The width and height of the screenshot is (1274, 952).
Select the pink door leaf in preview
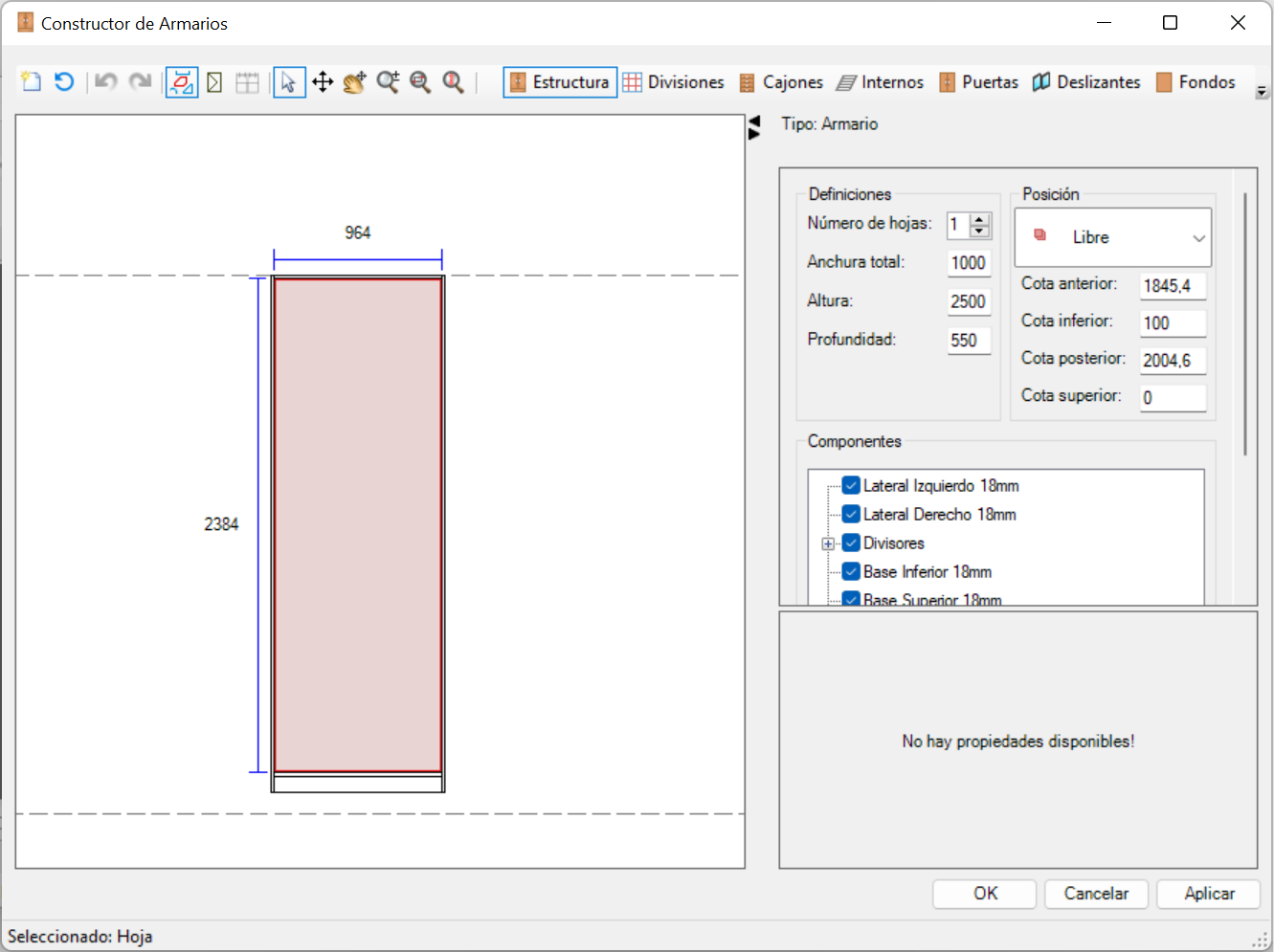(x=358, y=524)
